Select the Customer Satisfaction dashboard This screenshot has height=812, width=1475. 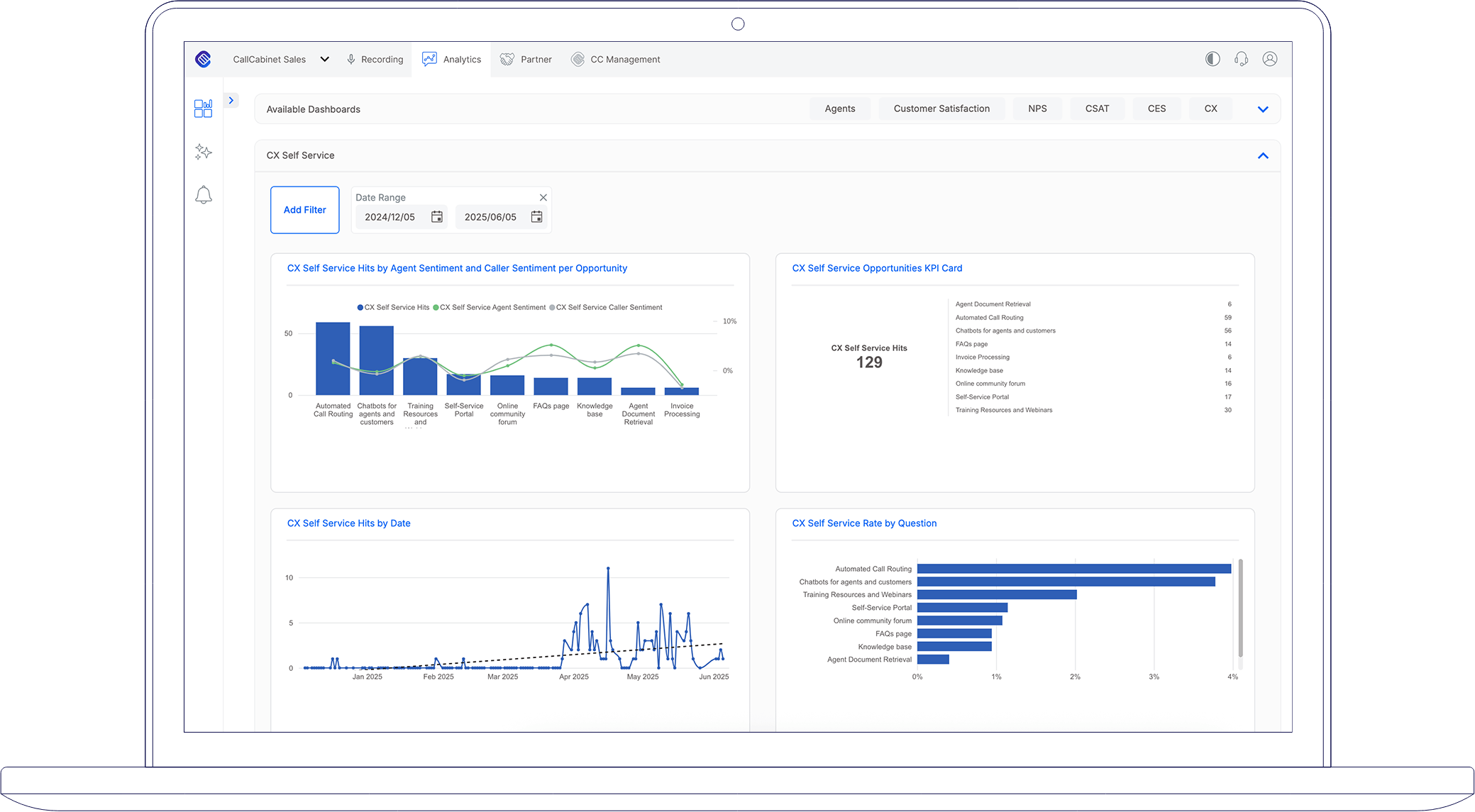(941, 109)
